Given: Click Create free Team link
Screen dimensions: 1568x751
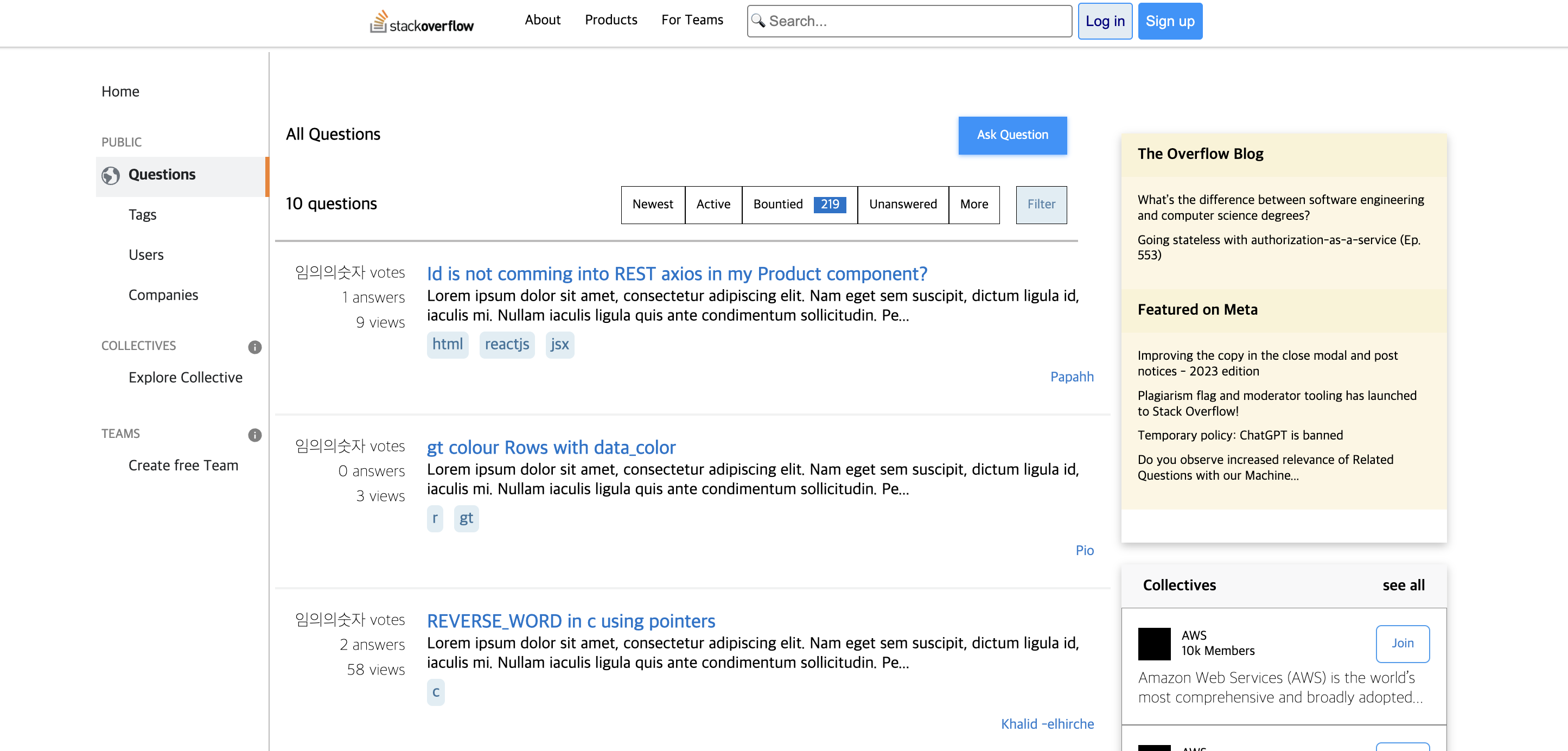Looking at the screenshot, I should click(x=183, y=466).
